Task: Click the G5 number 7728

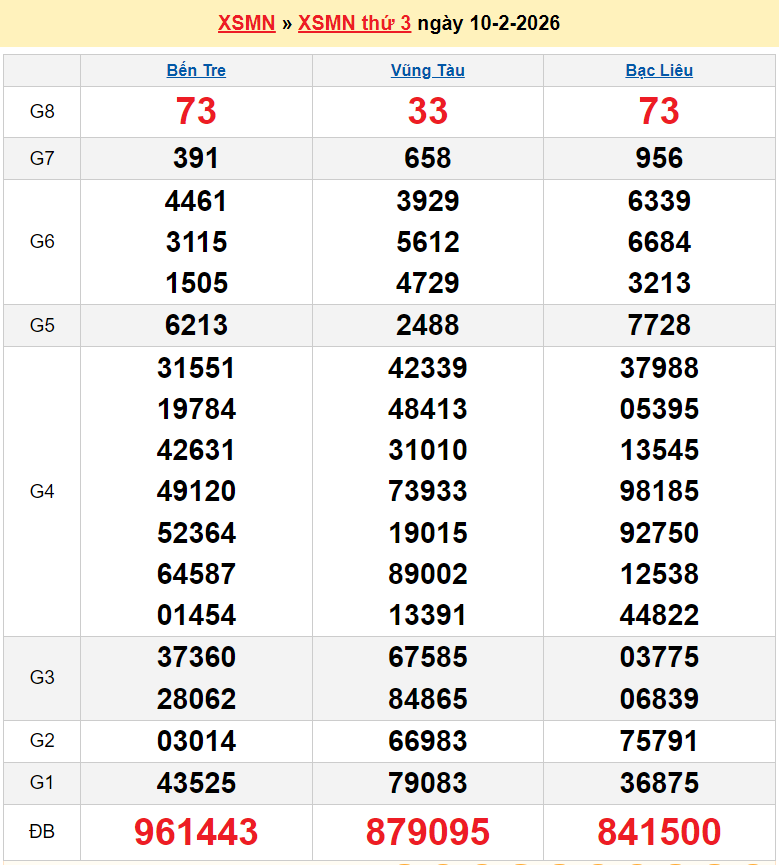Action: click(659, 325)
